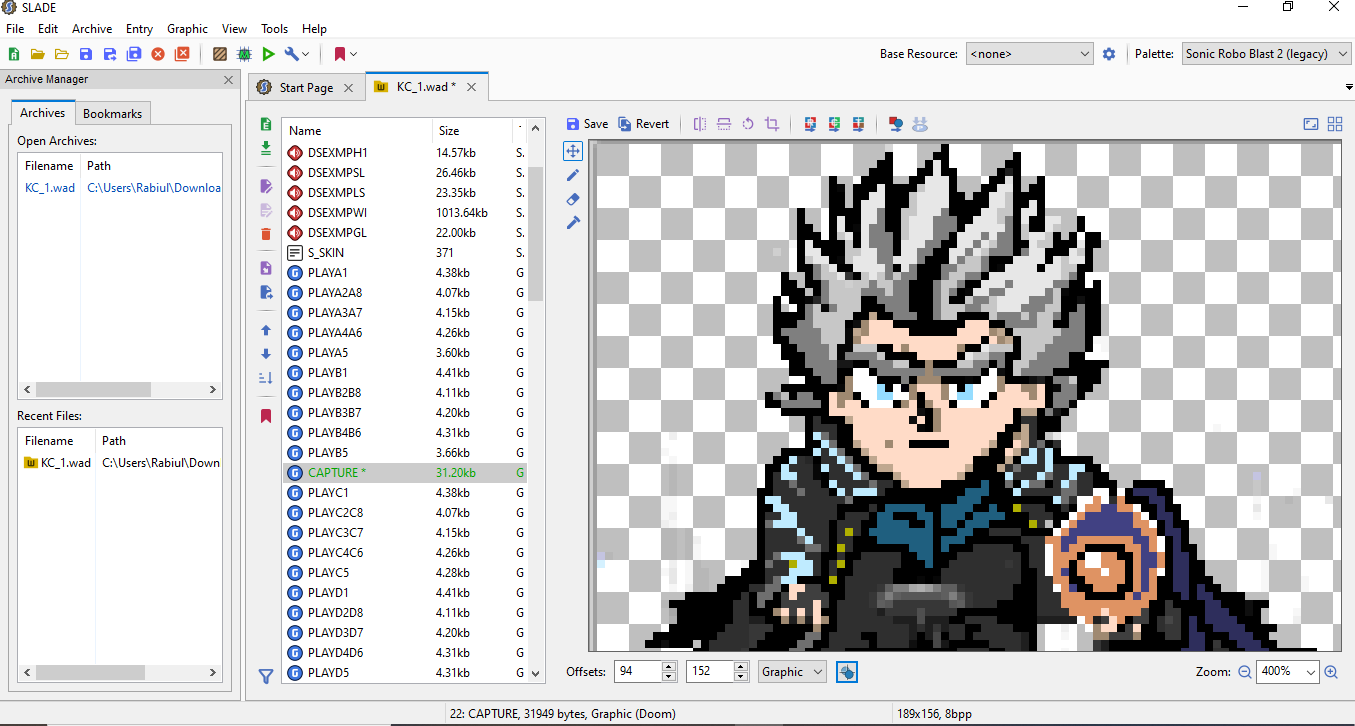Open the bookmark dropdown in main toolbar
The image size is (1355, 726).
tap(345, 54)
